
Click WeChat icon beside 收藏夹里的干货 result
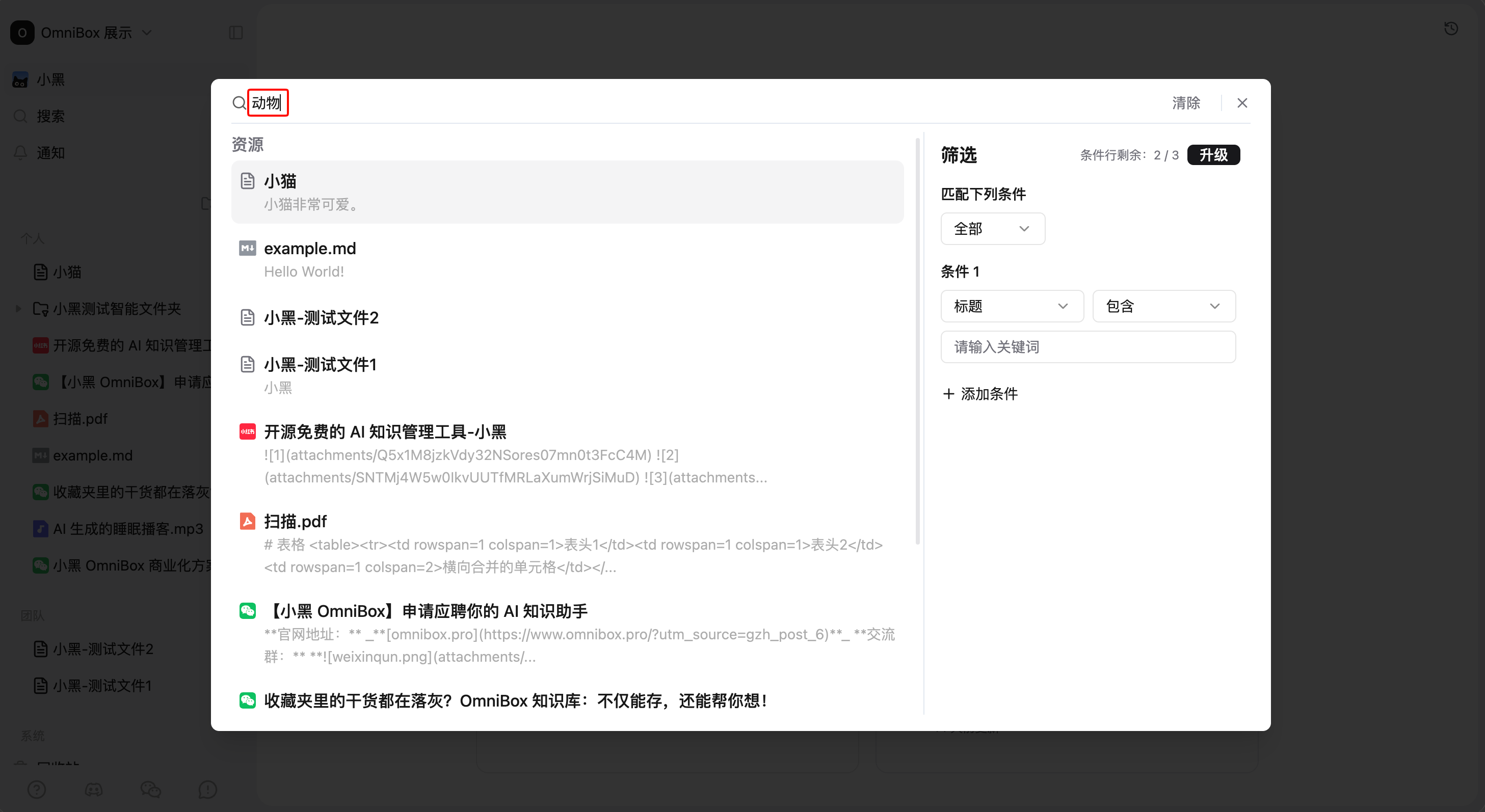(247, 700)
